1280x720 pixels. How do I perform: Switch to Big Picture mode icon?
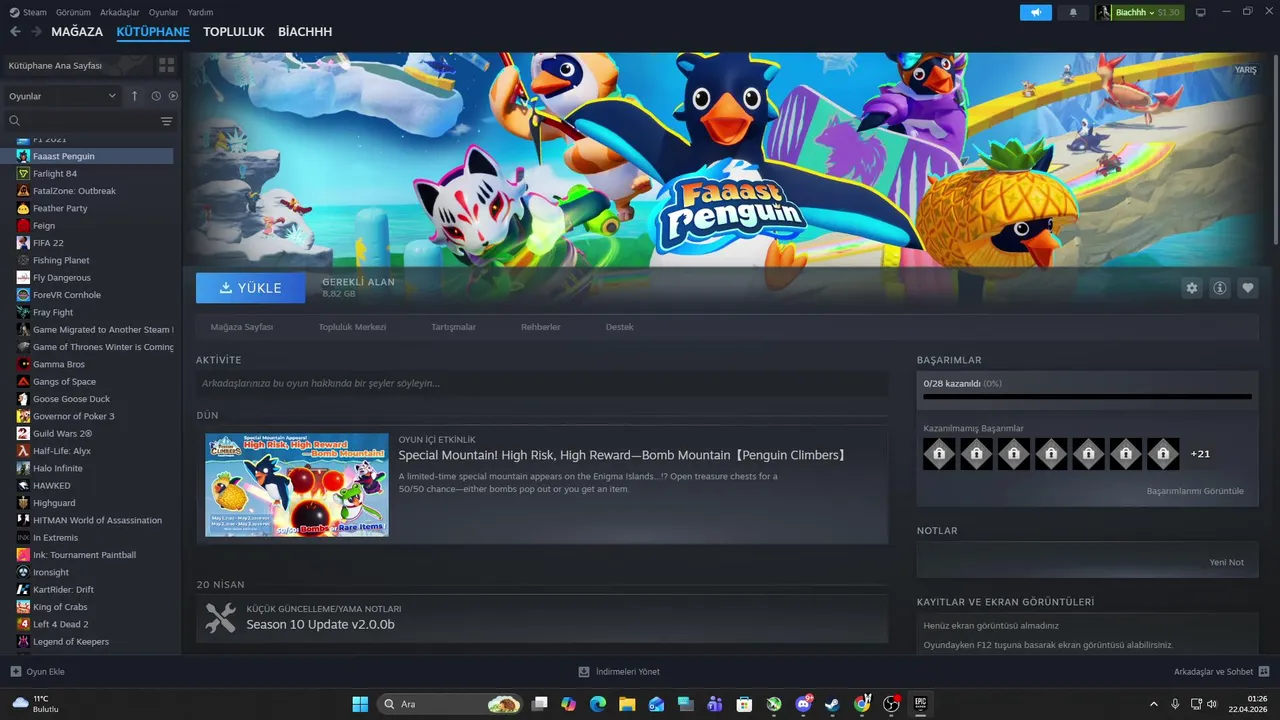tap(1201, 12)
